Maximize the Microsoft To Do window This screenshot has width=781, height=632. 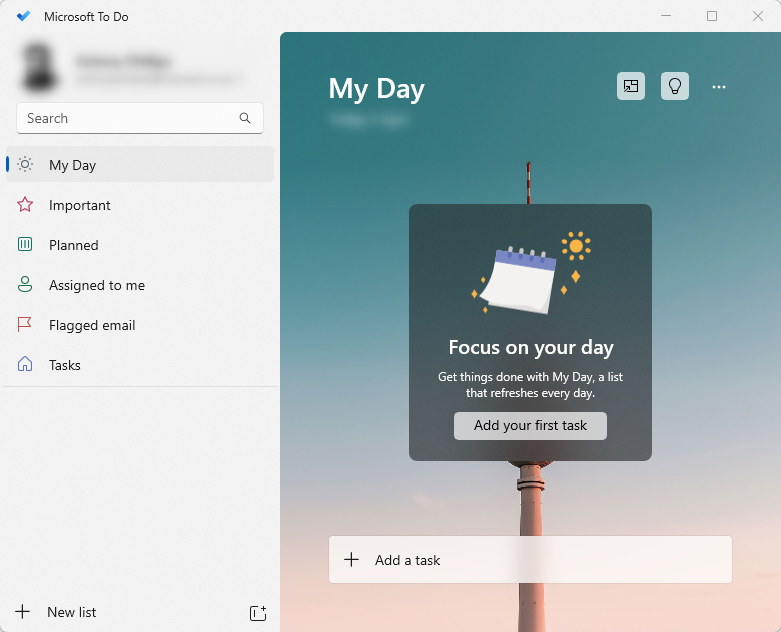712,16
